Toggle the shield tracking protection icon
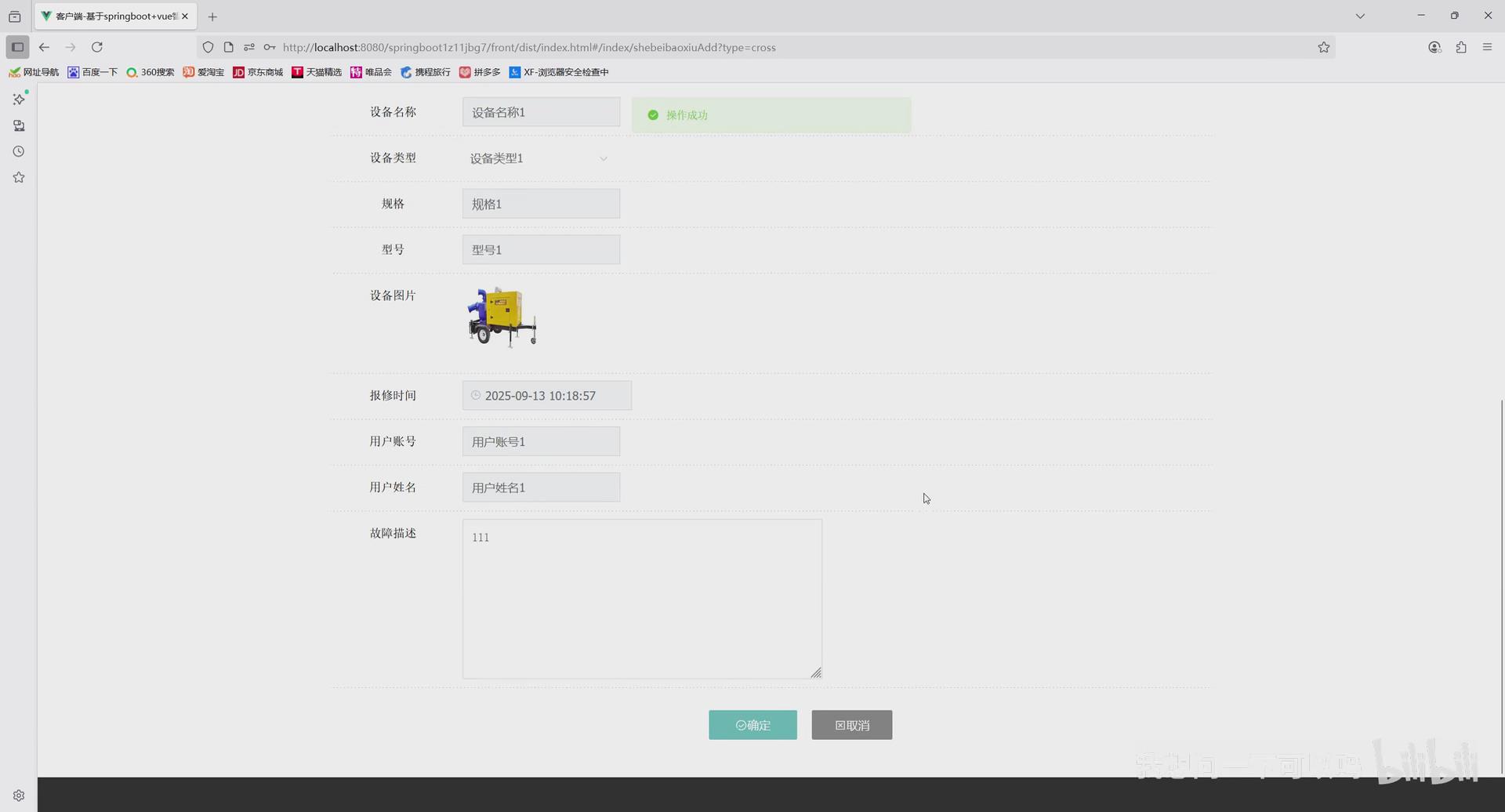Screen dimensions: 1505x812 208,47
